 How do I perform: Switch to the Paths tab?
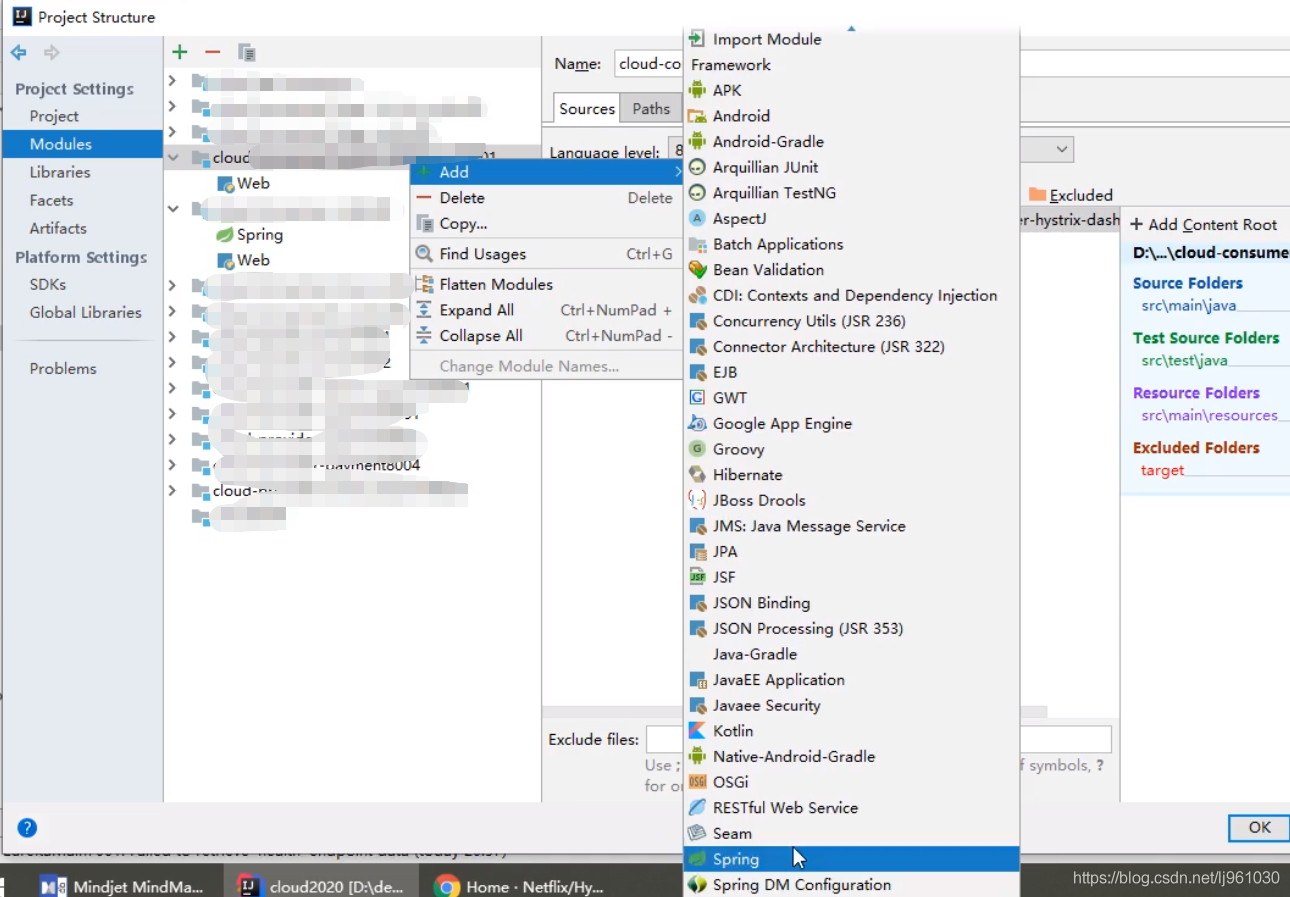tap(651, 109)
